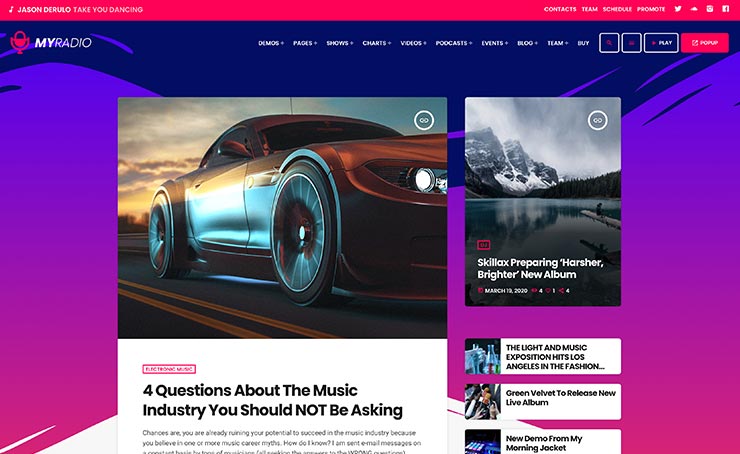Viewport: 740px width, 454px height.
Task: Click the MyRadio microphone logo
Action: point(51,42)
